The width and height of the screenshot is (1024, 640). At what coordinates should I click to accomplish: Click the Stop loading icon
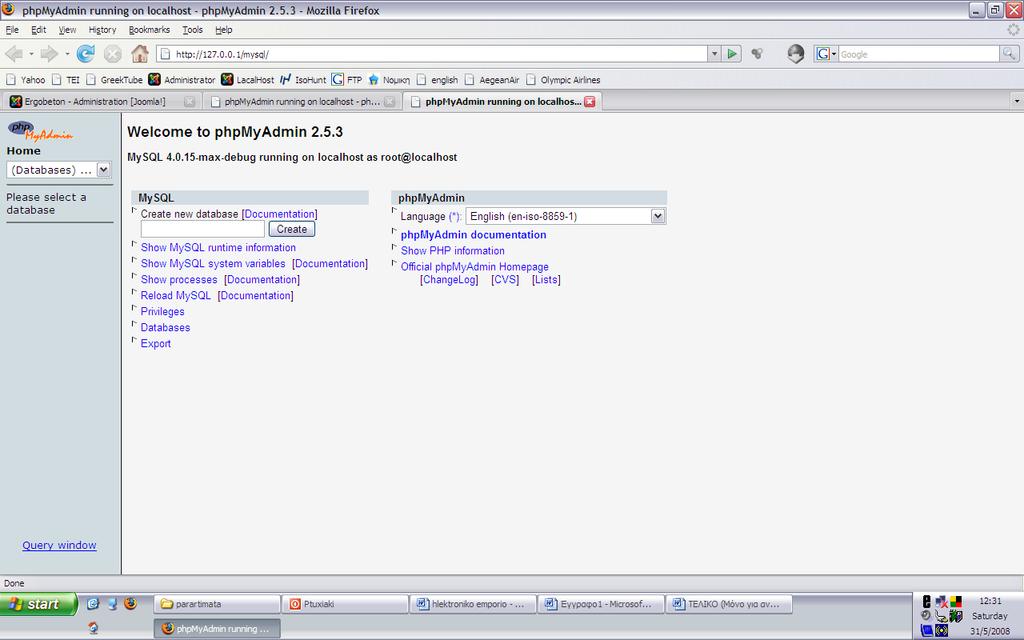point(113,54)
